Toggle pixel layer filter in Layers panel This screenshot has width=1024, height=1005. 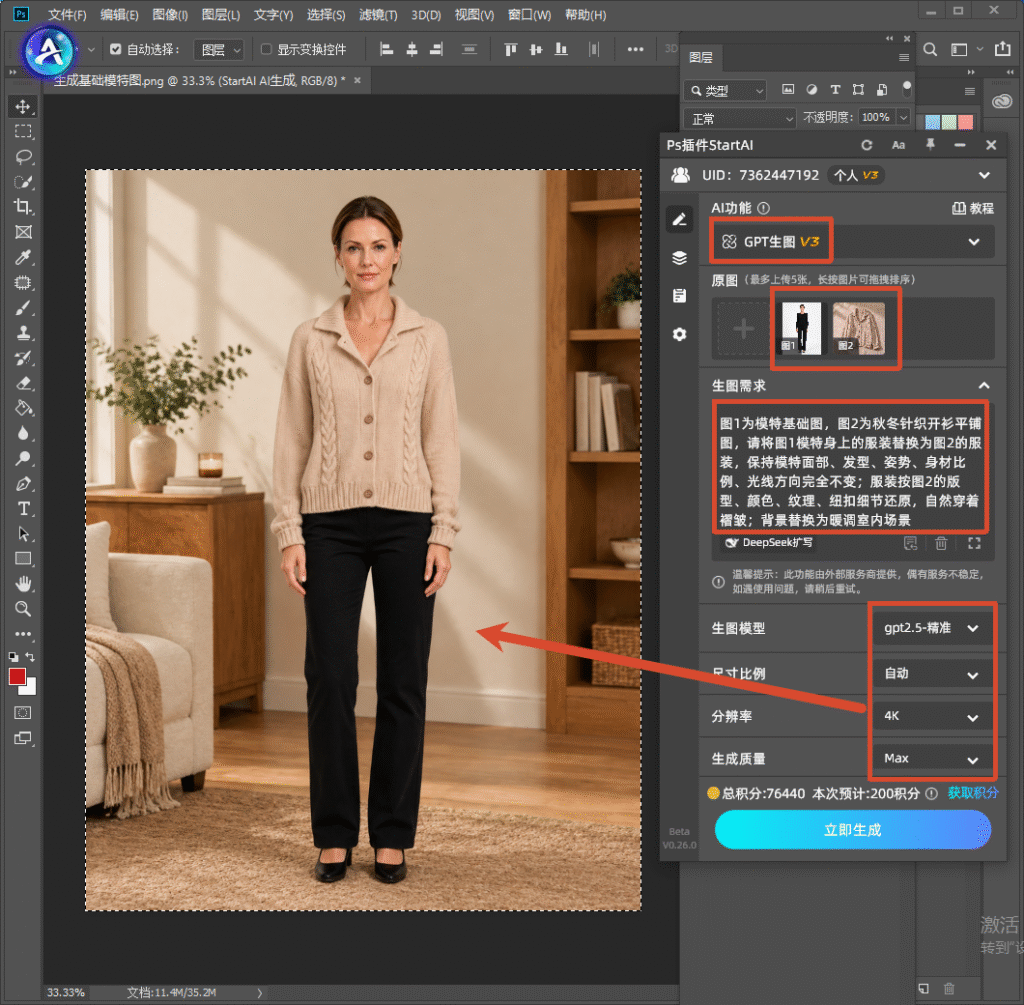[788, 89]
